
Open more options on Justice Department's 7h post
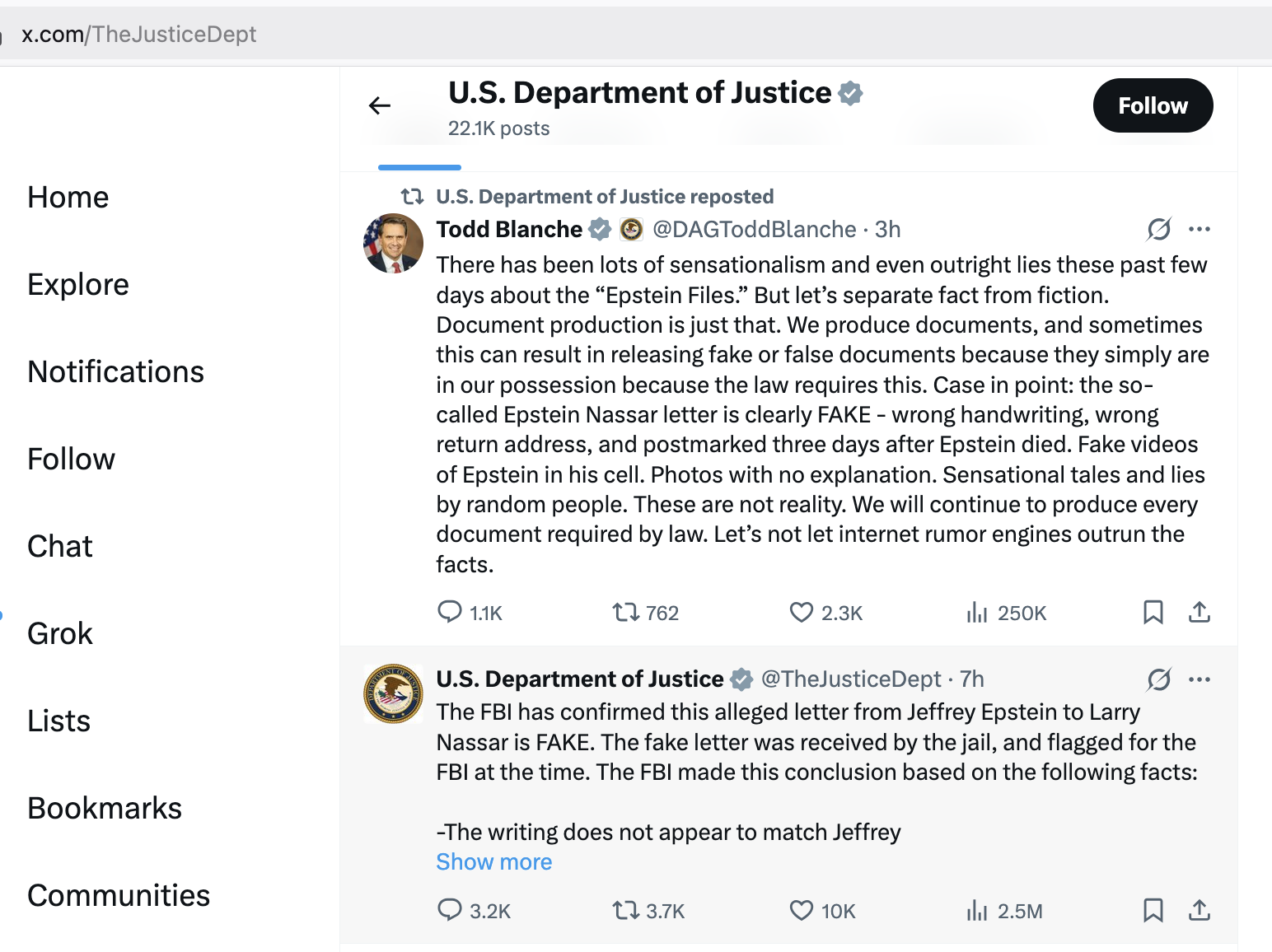tap(1200, 679)
